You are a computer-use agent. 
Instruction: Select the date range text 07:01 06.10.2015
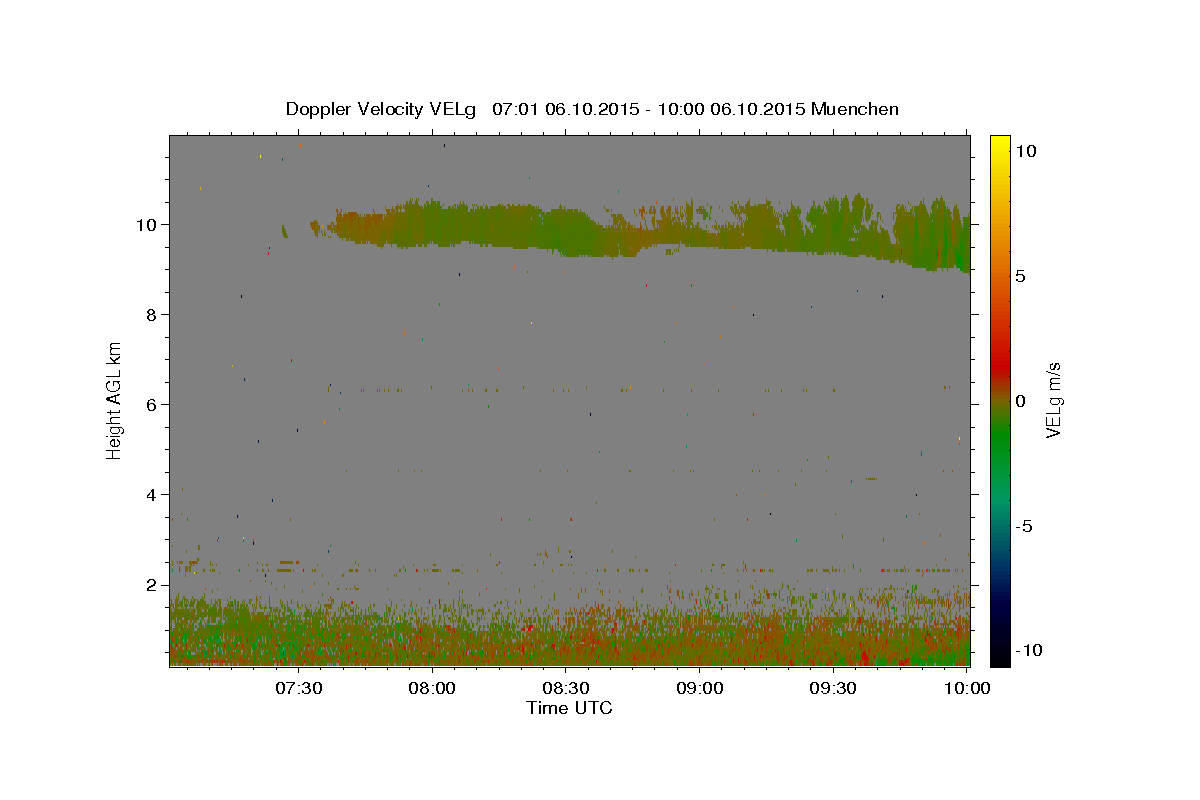pyautogui.click(x=565, y=109)
